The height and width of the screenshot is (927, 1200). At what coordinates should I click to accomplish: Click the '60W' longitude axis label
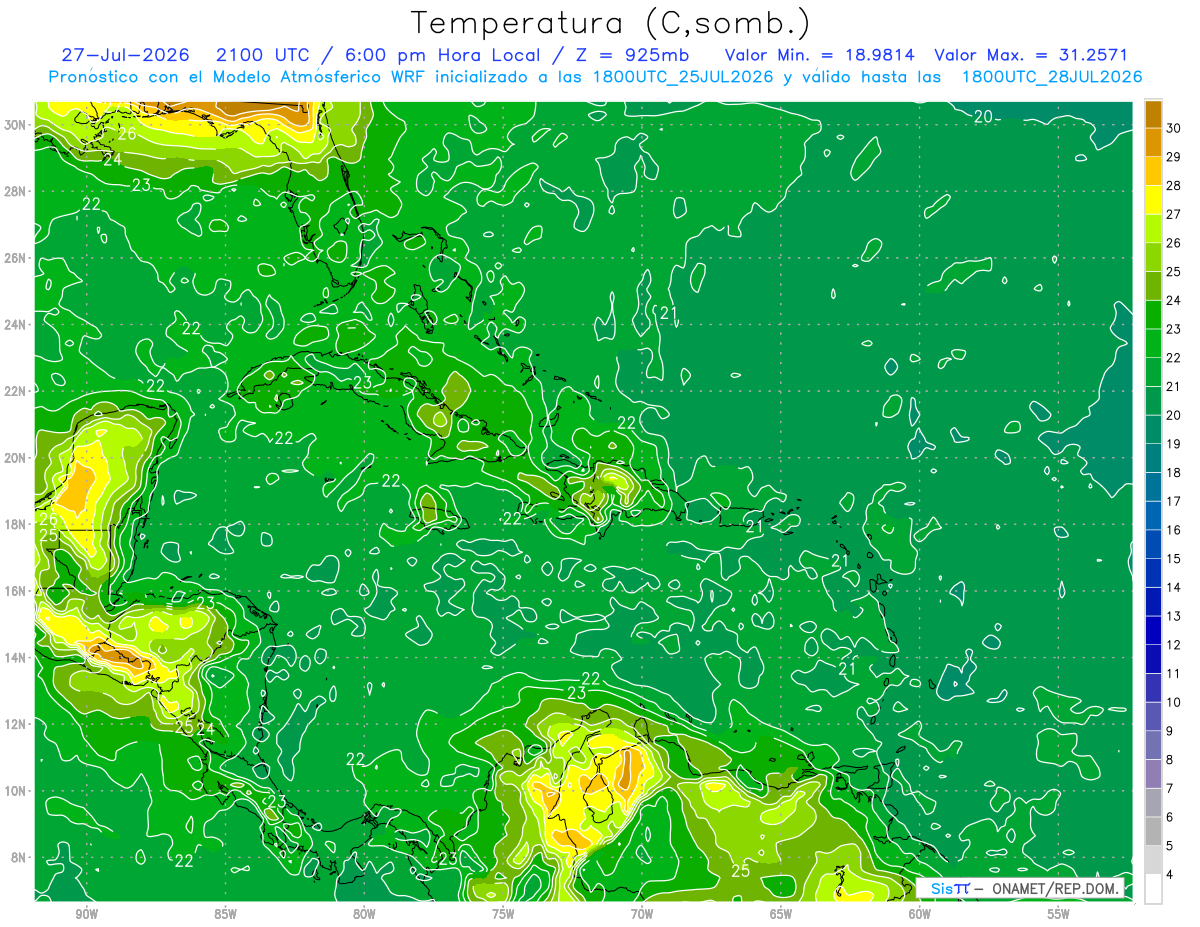click(920, 914)
